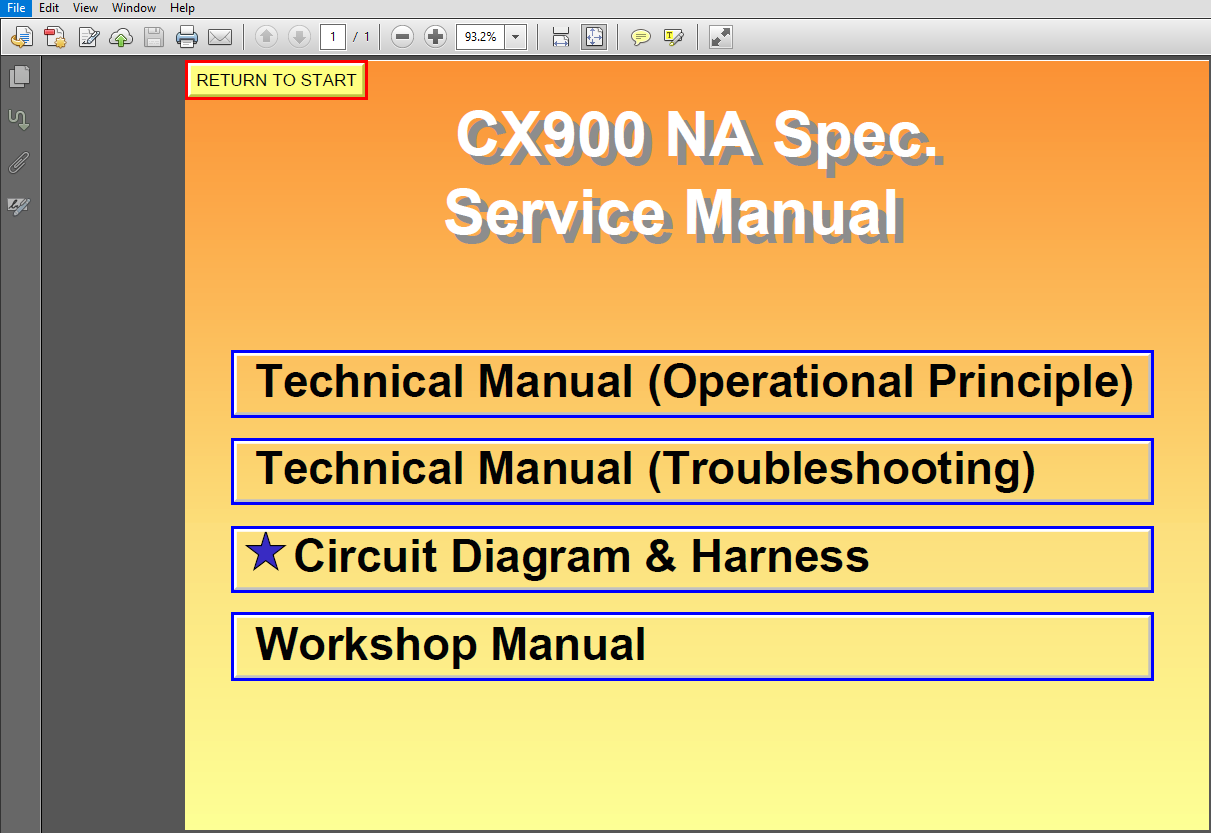This screenshot has width=1211, height=833.
Task: Zoom out with the minus button
Action: click(x=402, y=37)
